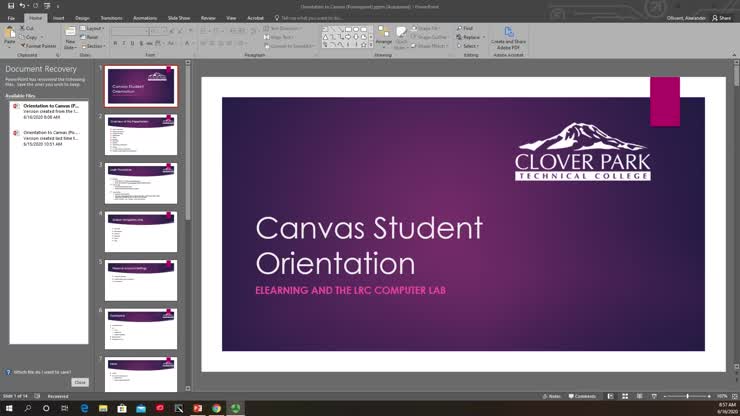This screenshot has height=416, width=740.
Task: Open the Layout dropdown
Action: [x=92, y=28]
